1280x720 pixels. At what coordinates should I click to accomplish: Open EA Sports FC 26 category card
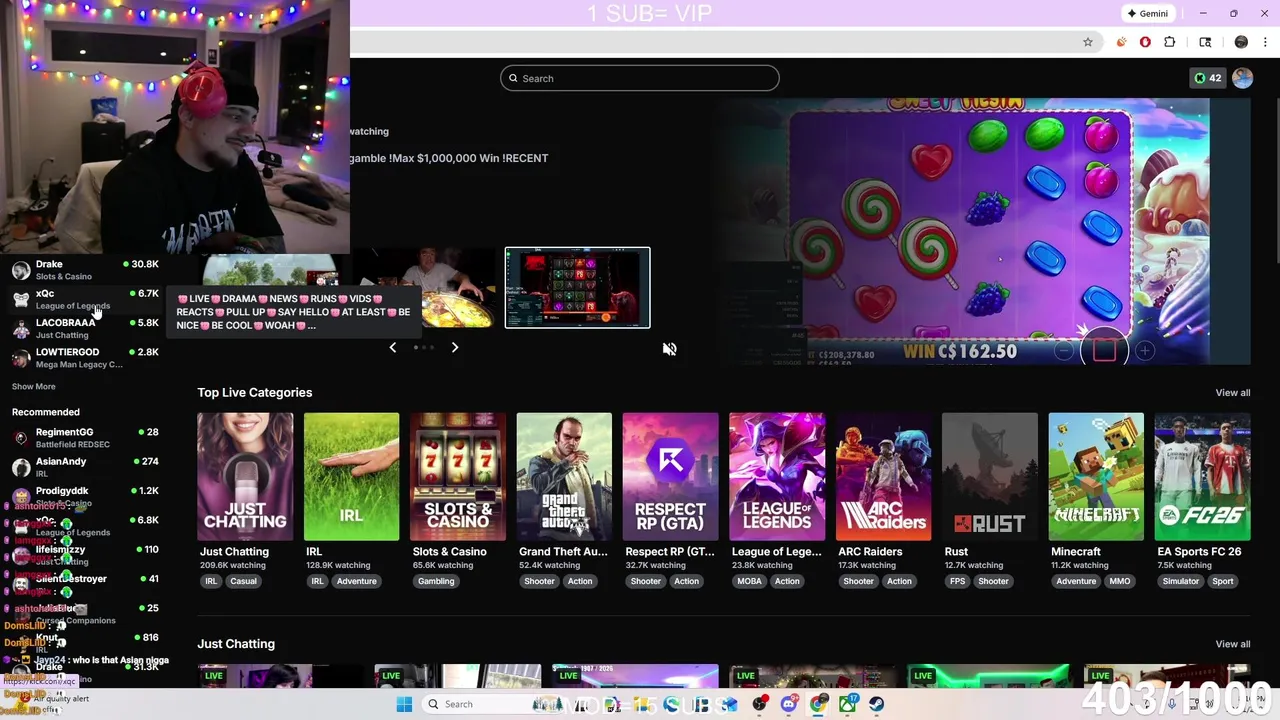tap(1202, 477)
